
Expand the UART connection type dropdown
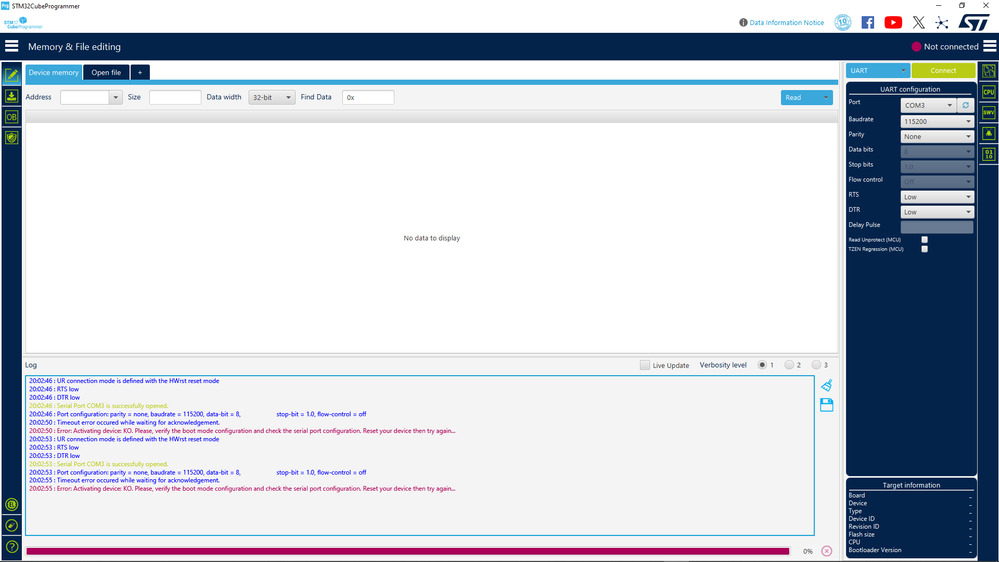877,71
